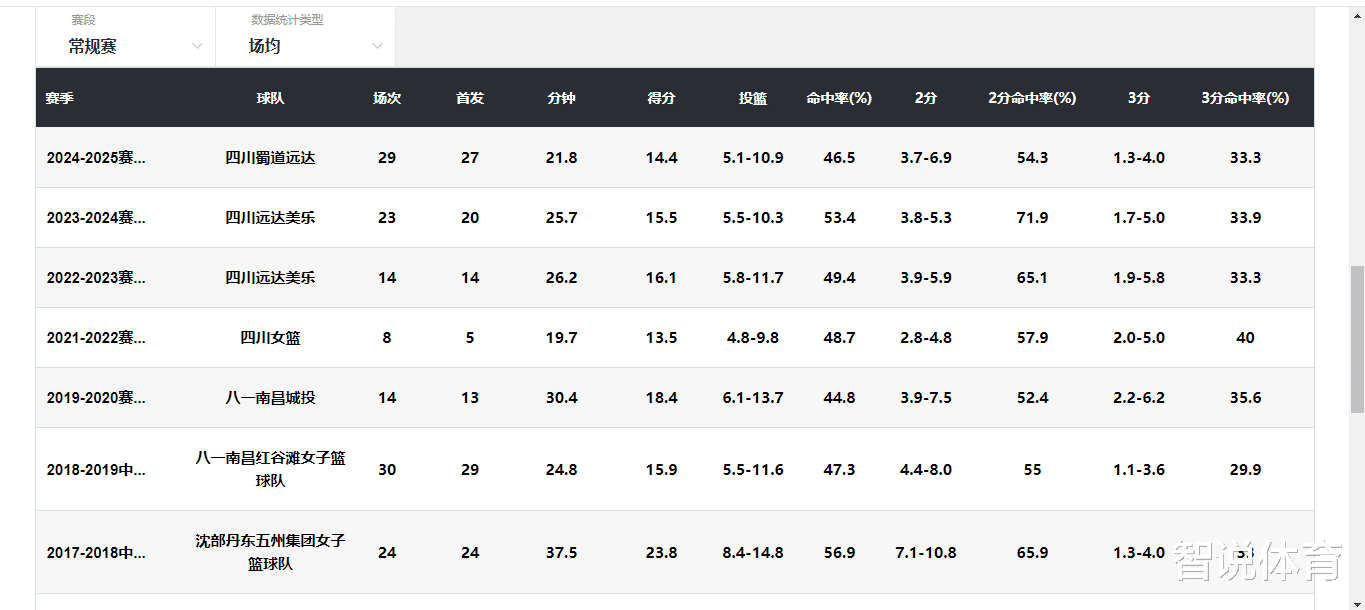Open the 赛段 常规赛 dropdown
This screenshot has width=1365, height=610.
[x=126, y=37]
